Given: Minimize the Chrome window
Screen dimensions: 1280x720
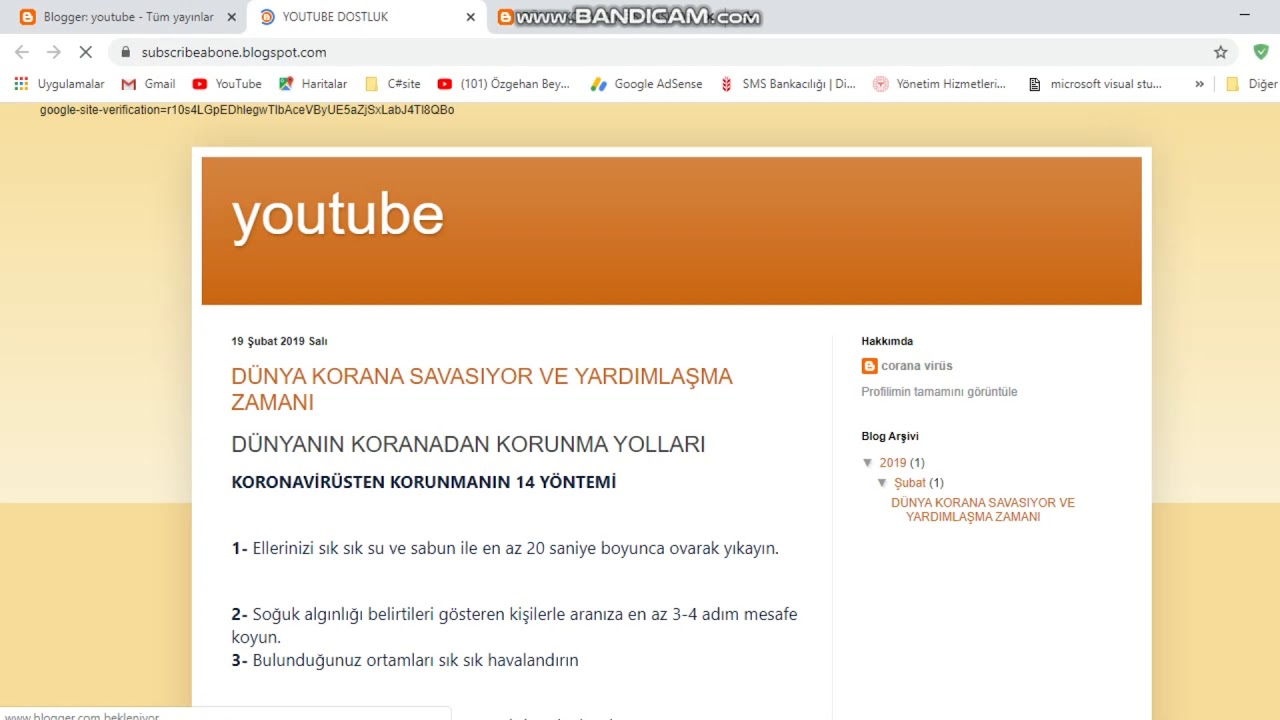Looking at the screenshot, I should click(x=1245, y=15).
